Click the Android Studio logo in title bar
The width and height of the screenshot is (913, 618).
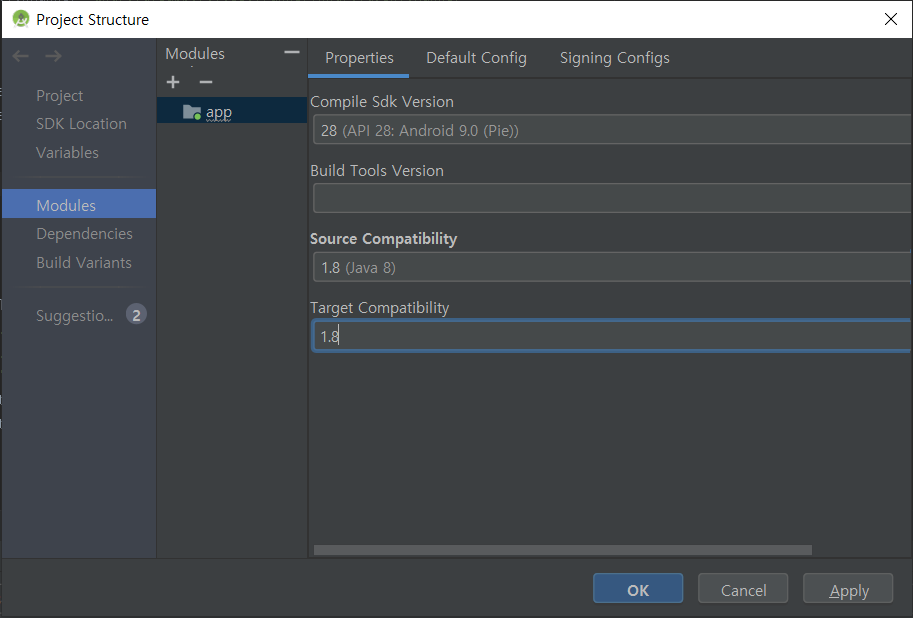pyautogui.click(x=20, y=19)
